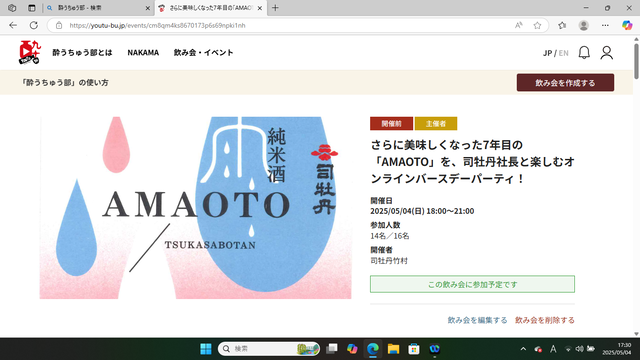Open the Read aloud icon in address bar
640x360 pixels.
518,25
